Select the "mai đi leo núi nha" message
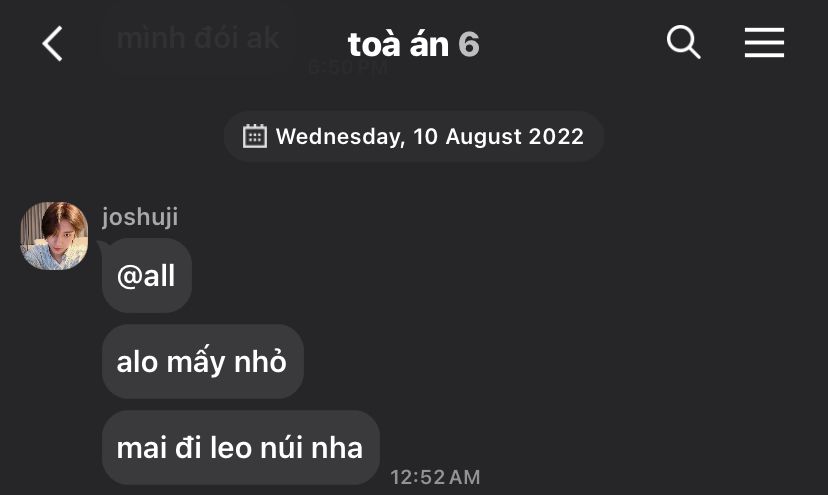Screen dimensions: 828x495 pyautogui.click(x=240, y=447)
